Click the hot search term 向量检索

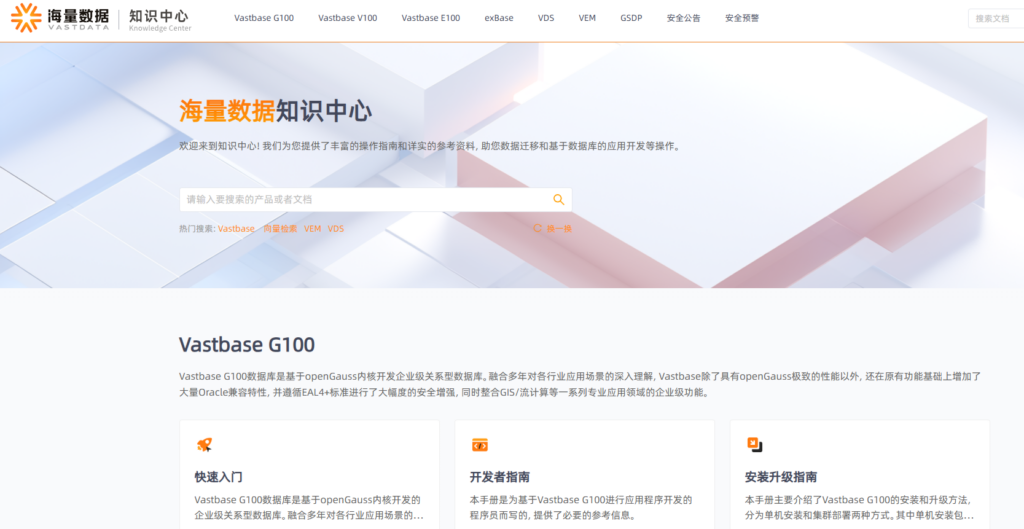(280, 229)
